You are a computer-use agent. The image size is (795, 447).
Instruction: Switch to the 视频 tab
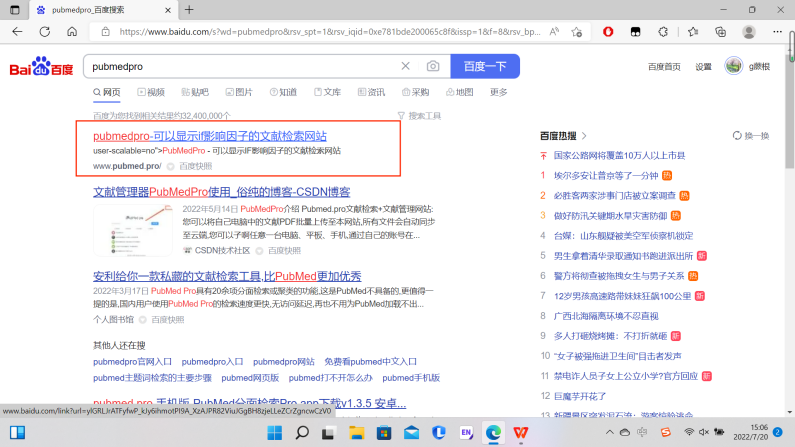point(151,92)
